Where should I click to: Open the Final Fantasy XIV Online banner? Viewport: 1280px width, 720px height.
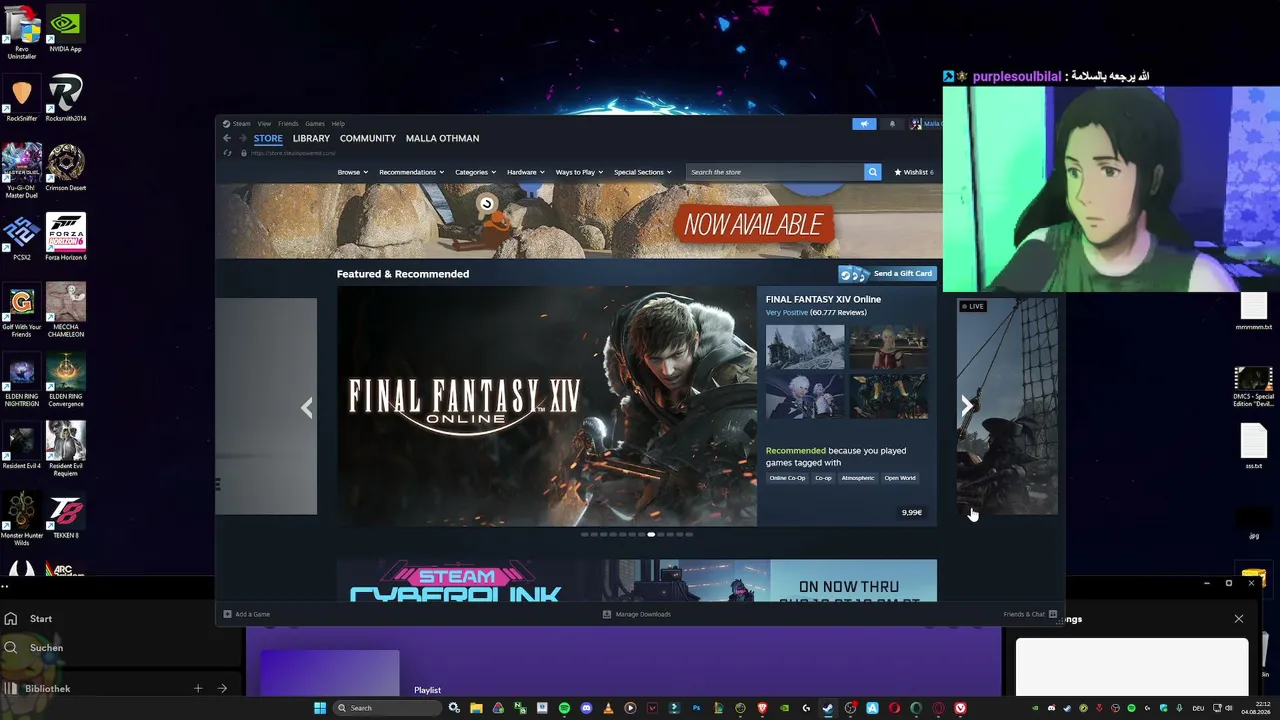tap(547, 406)
